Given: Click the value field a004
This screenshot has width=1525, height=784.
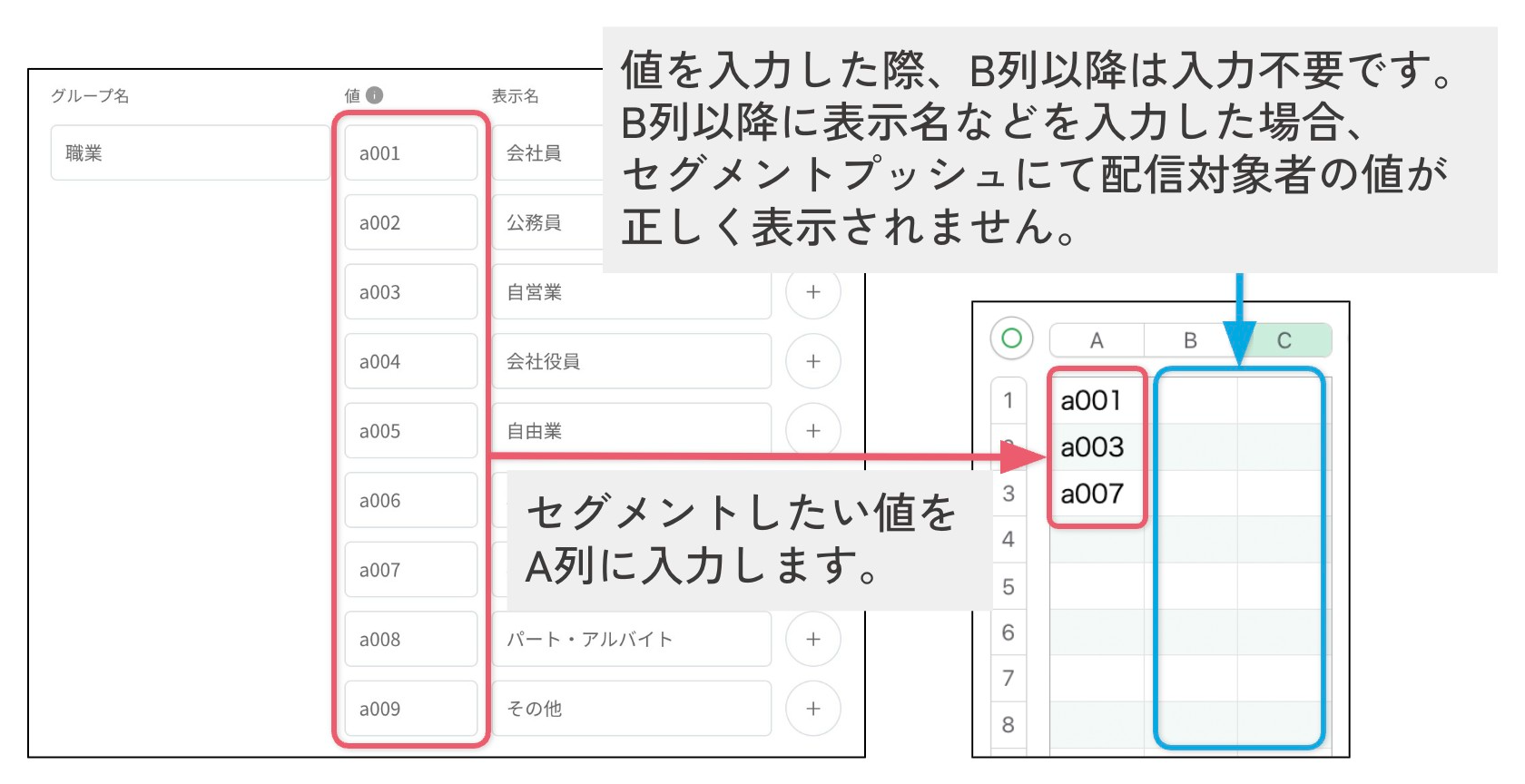Looking at the screenshot, I should tap(411, 361).
